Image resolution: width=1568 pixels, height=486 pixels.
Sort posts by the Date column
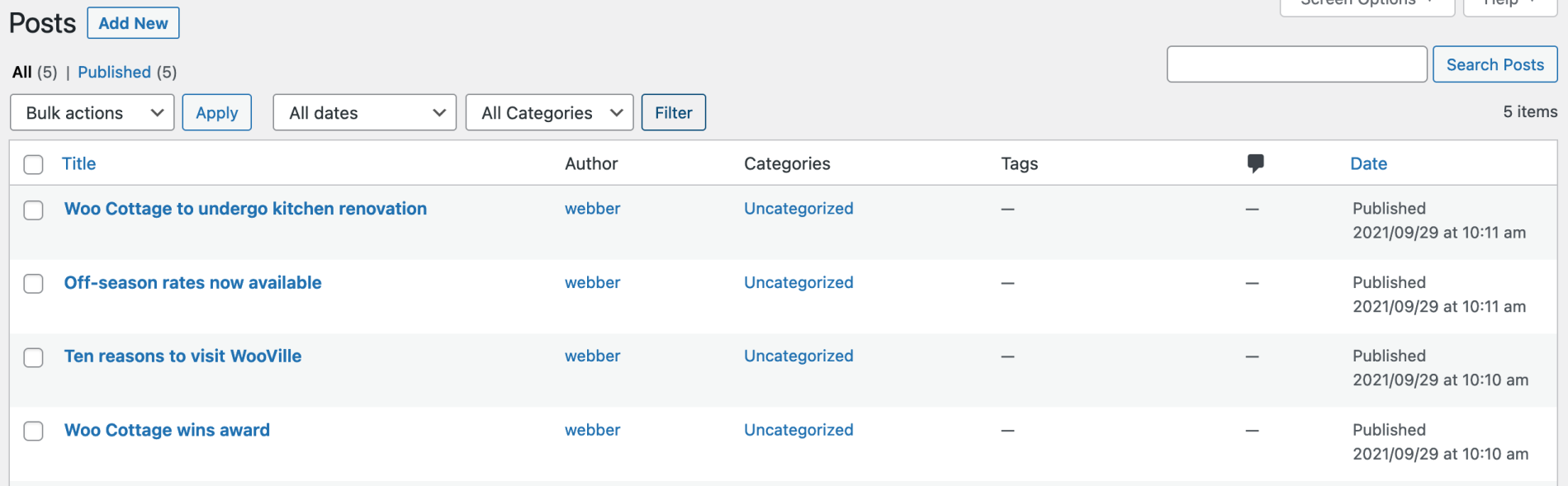point(1368,163)
